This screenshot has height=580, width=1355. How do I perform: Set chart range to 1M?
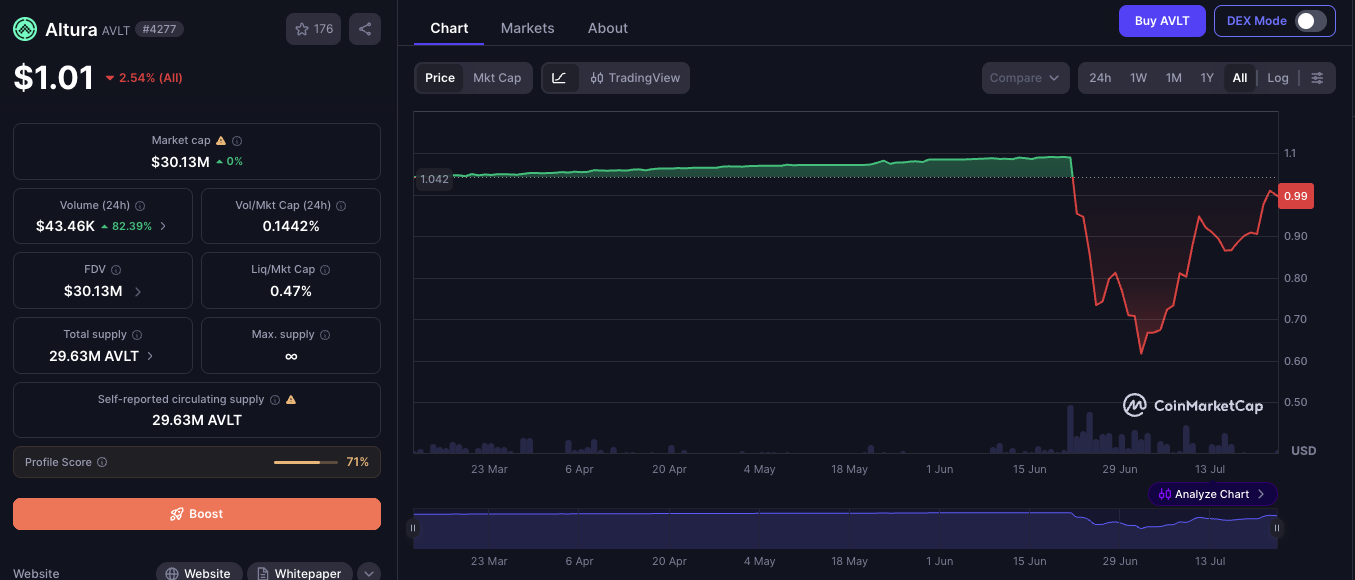coord(1174,78)
